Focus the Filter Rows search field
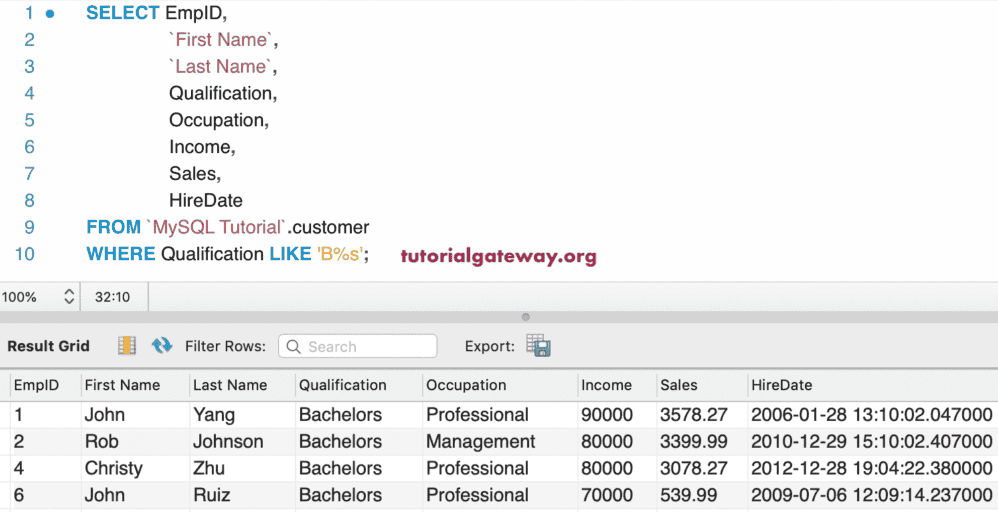 358,346
